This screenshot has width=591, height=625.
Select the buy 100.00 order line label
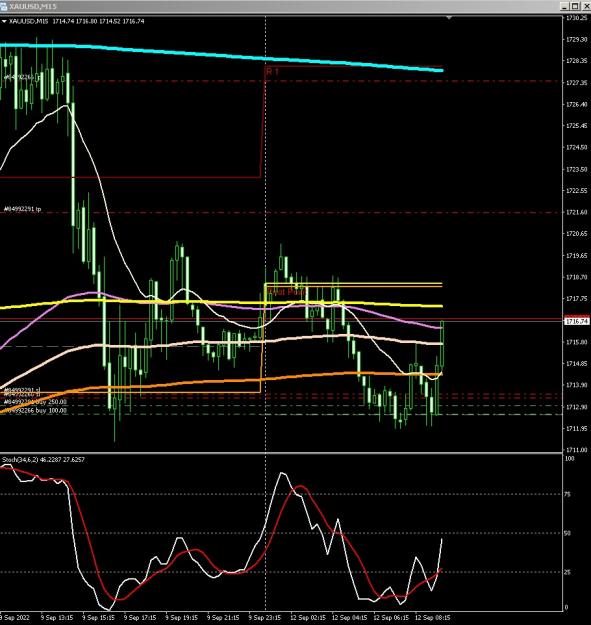pos(35,410)
